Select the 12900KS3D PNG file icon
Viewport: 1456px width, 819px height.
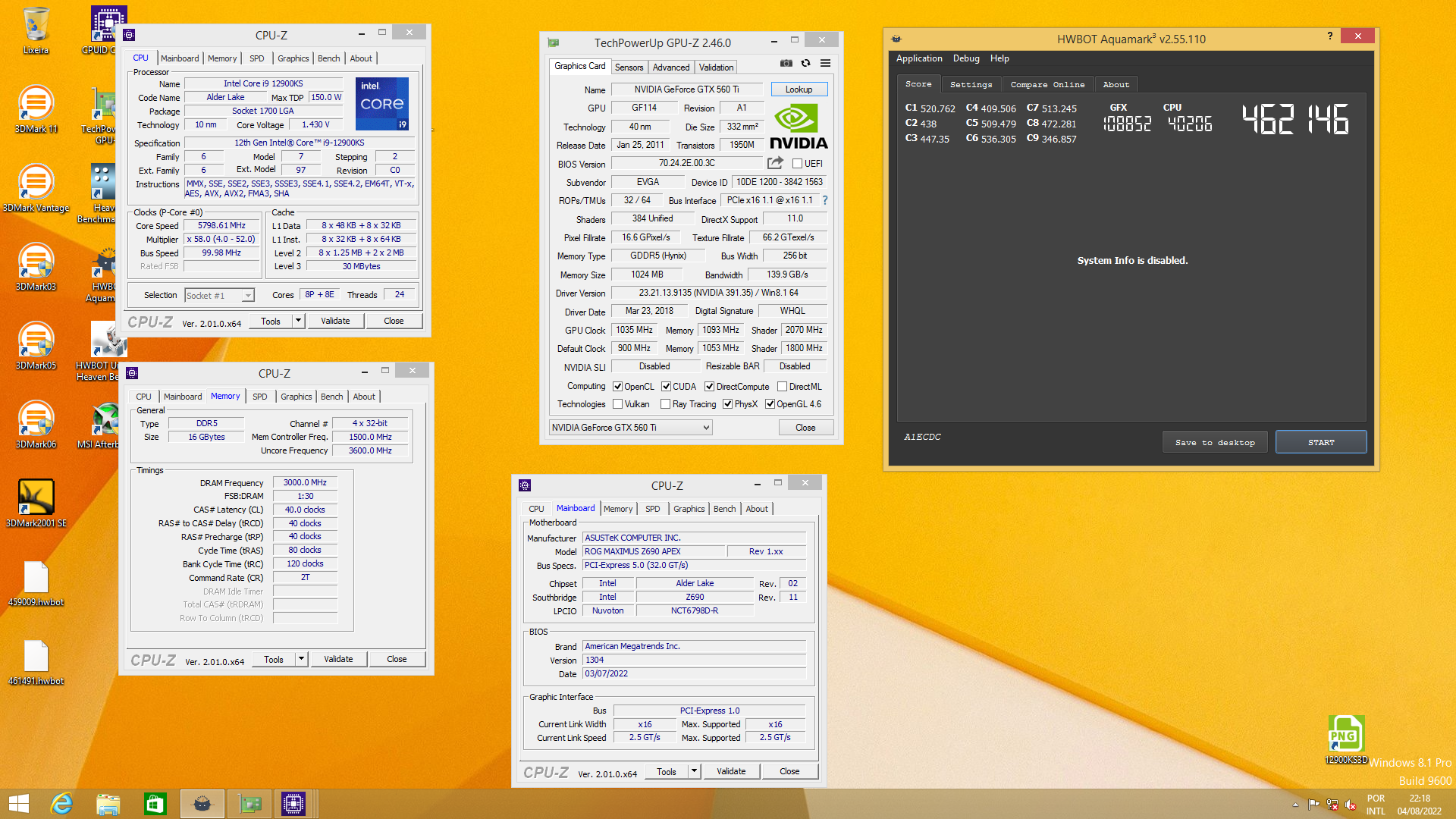(1346, 739)
